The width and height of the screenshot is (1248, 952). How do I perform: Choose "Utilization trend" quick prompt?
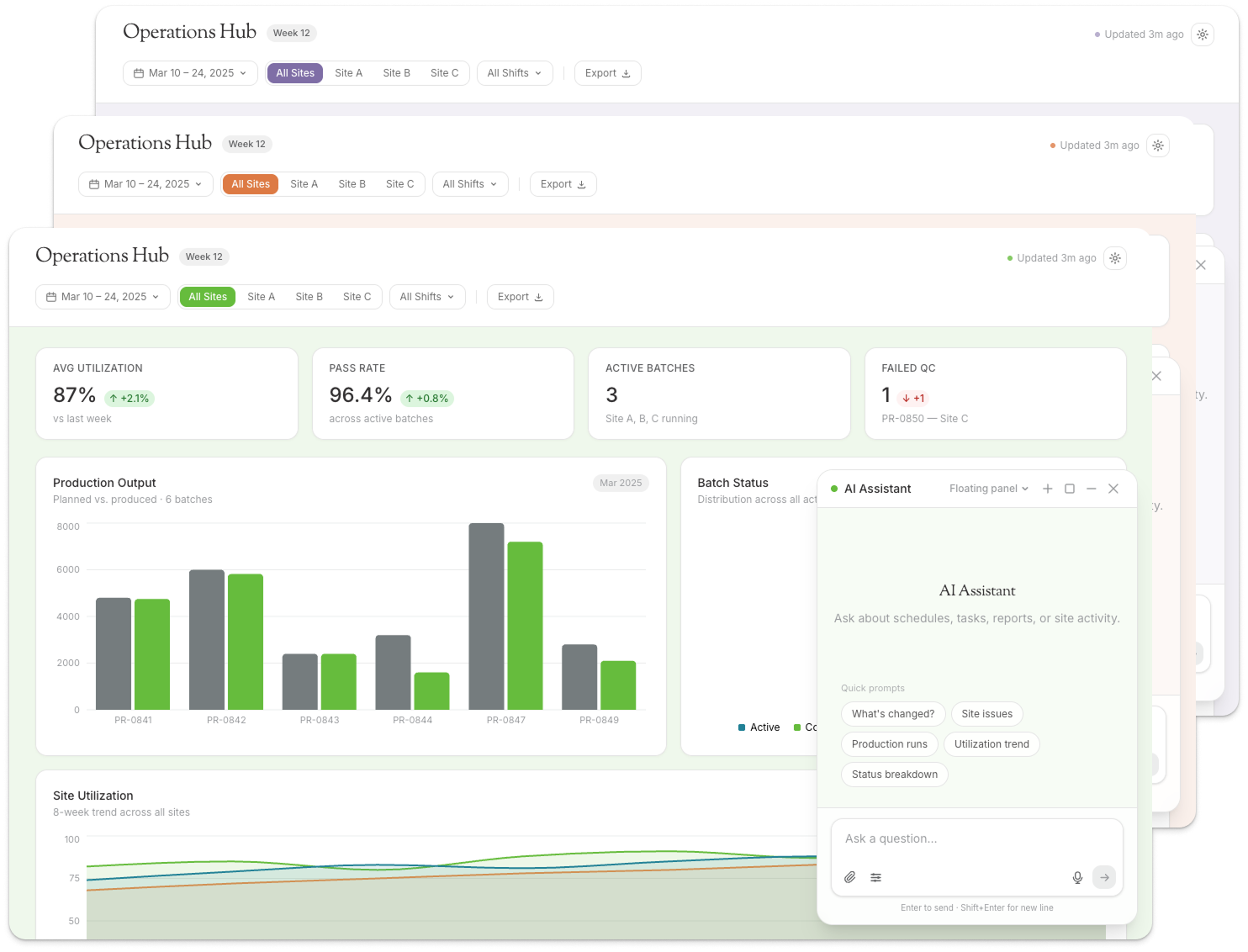992,744
